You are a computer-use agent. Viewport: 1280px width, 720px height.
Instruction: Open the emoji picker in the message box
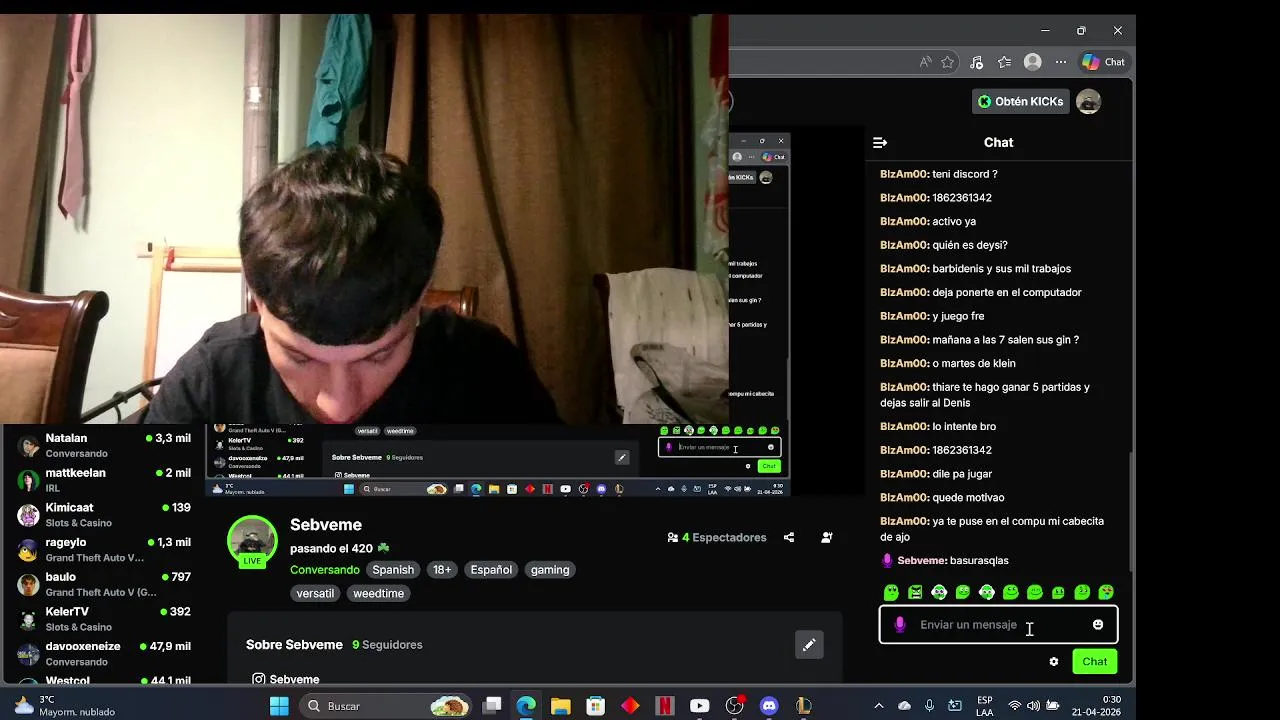[x=1098, y=625]
